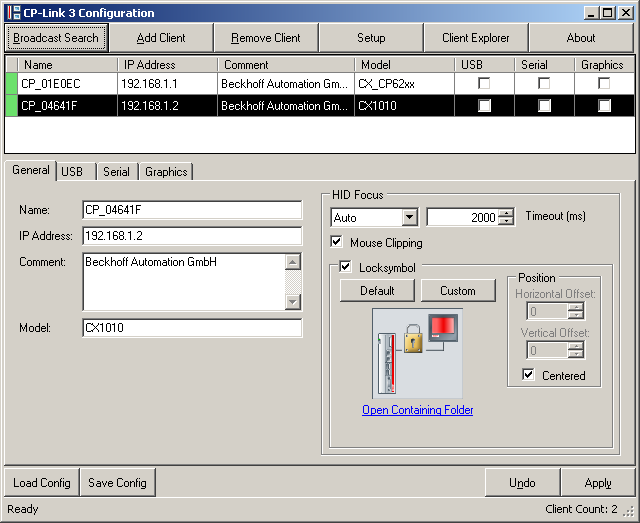Open Containing Folder link
The image size is (640, 523).
point(418,410)
